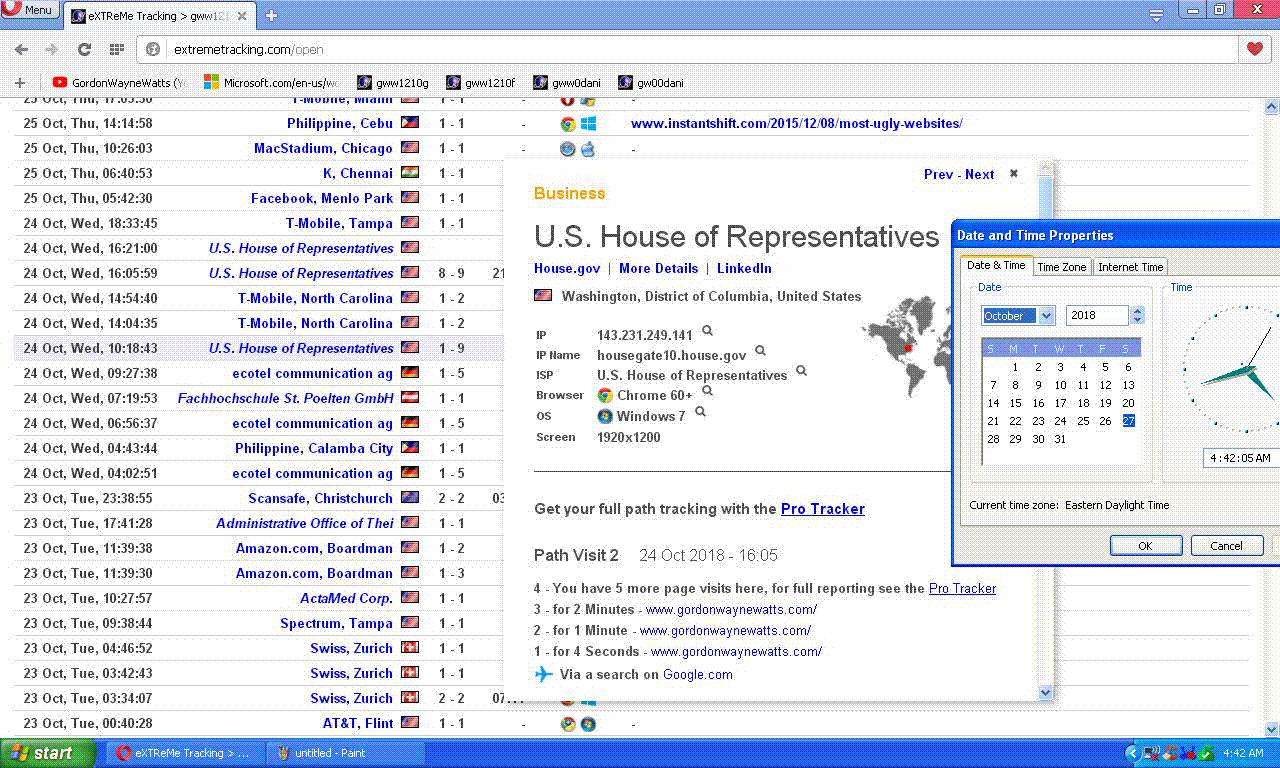
Task: Click the Prev link in popup
Action: [938, 174]
